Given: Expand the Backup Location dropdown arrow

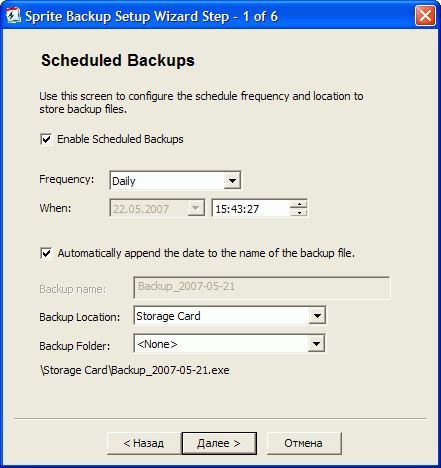Looking at the screenshot, I should tap(317, 315).
